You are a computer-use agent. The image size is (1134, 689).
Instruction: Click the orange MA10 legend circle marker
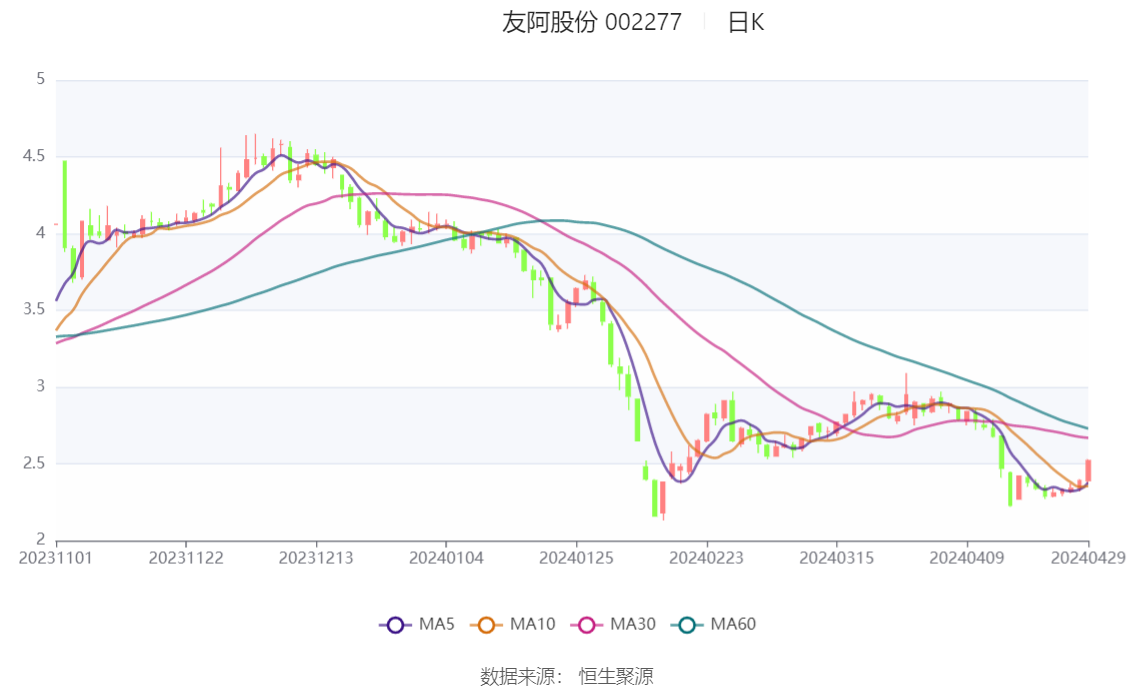(487, 625)
